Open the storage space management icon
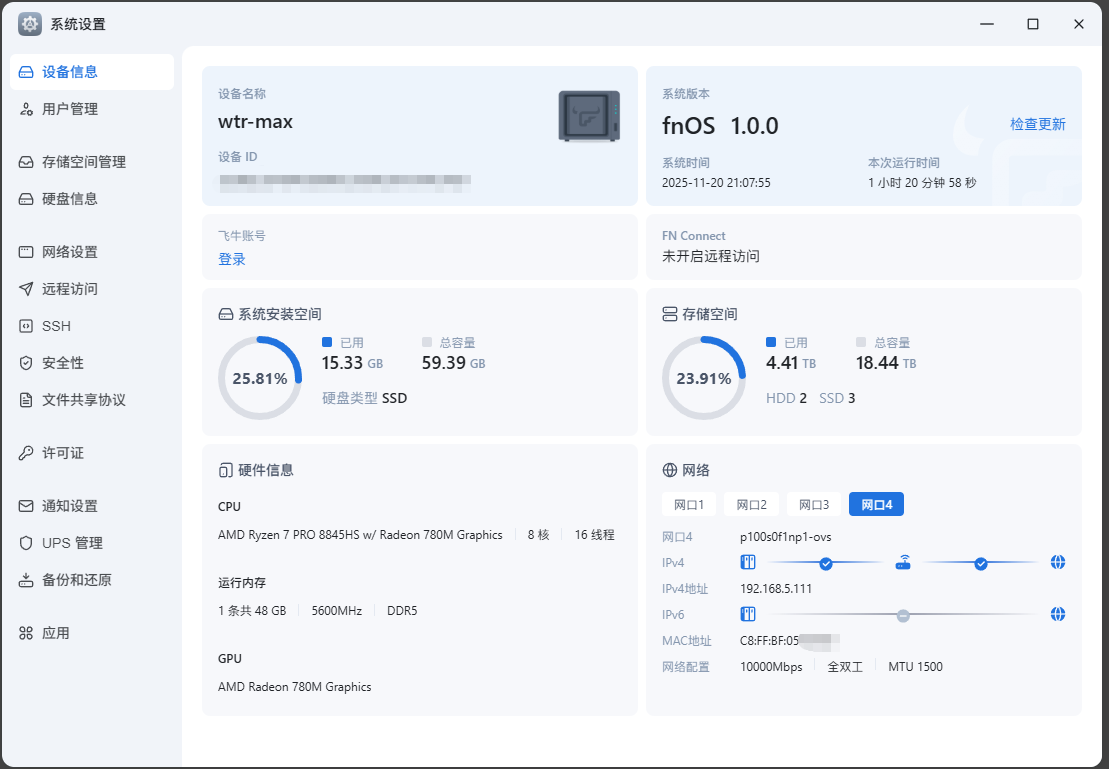Screen dimensions: 1109x769 tap(26, 162)
